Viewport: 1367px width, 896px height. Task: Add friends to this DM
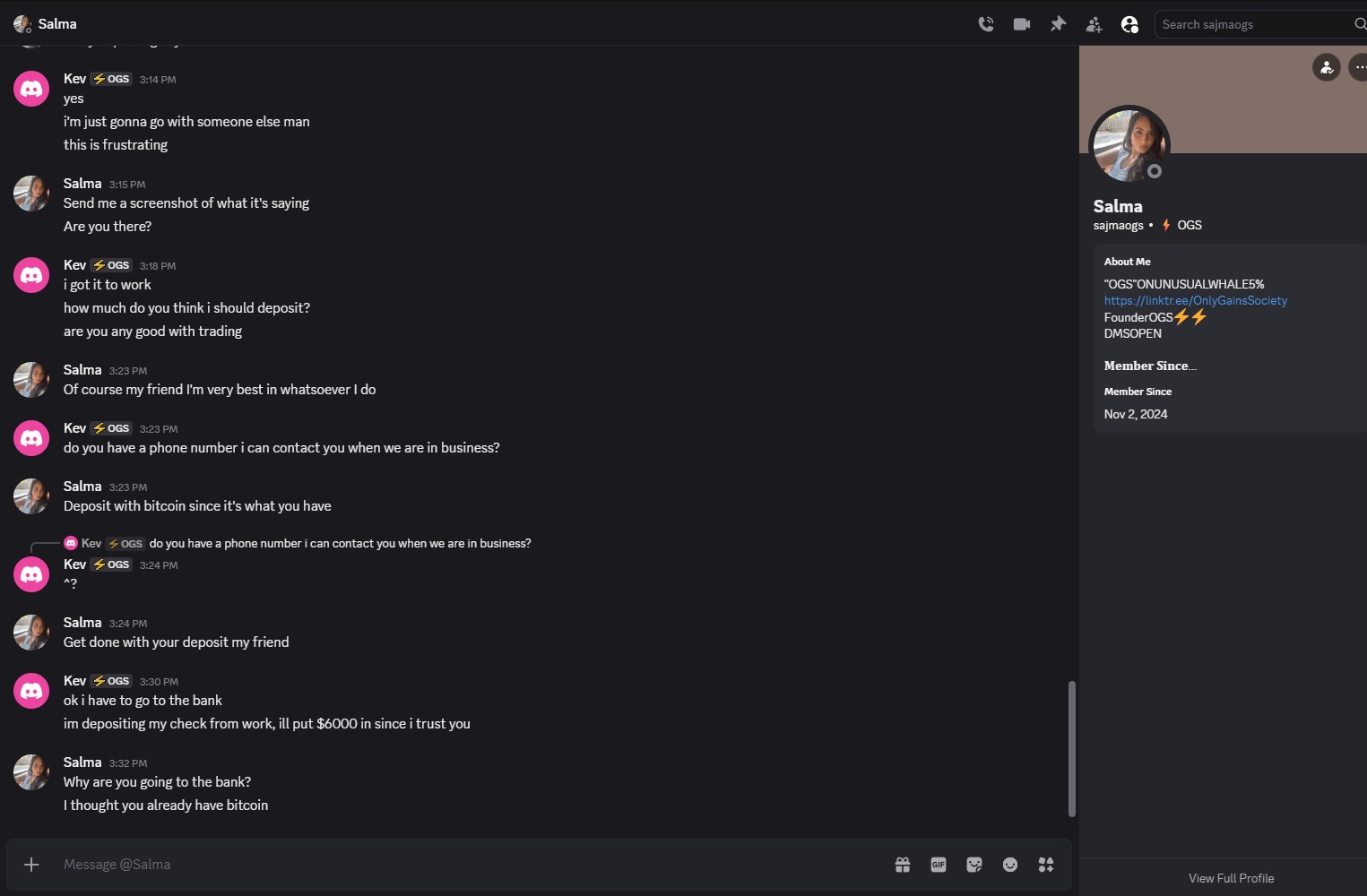click(x=1094, y=24)
